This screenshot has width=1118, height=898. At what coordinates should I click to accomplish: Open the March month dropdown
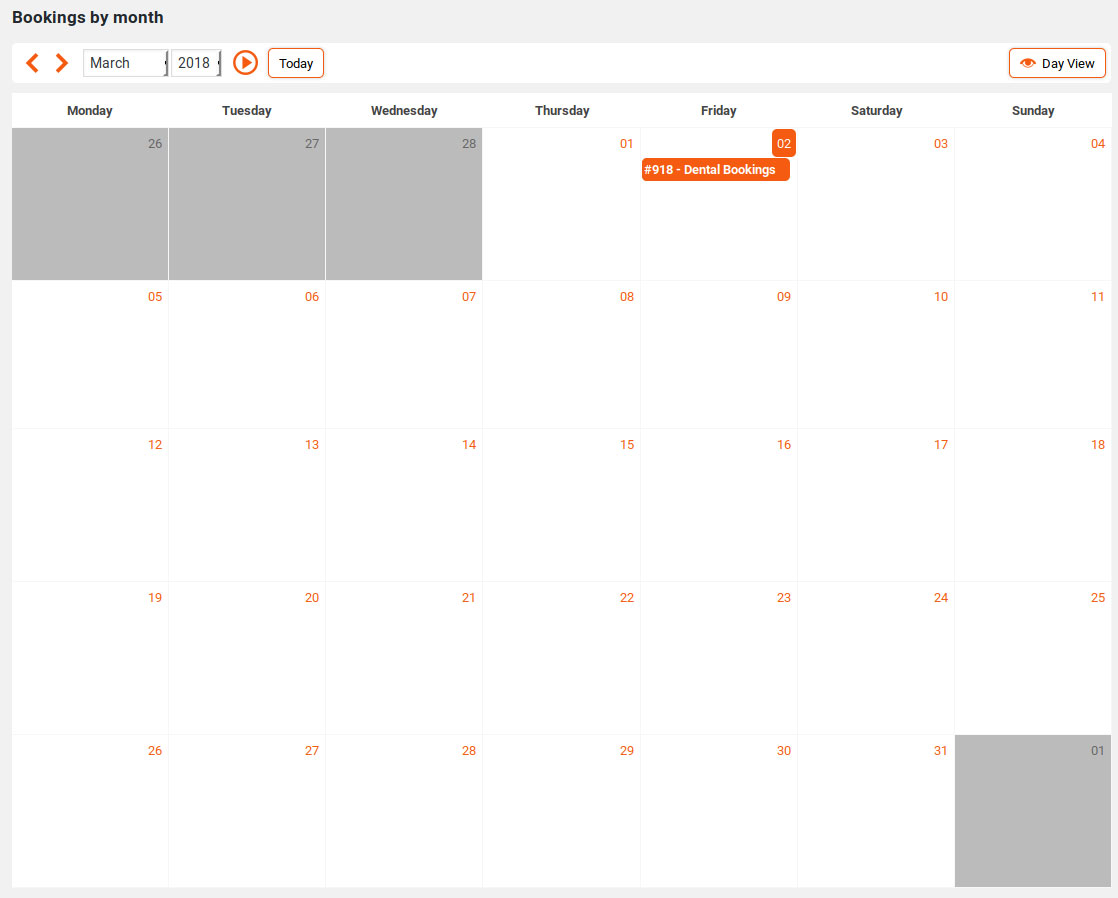125,63
